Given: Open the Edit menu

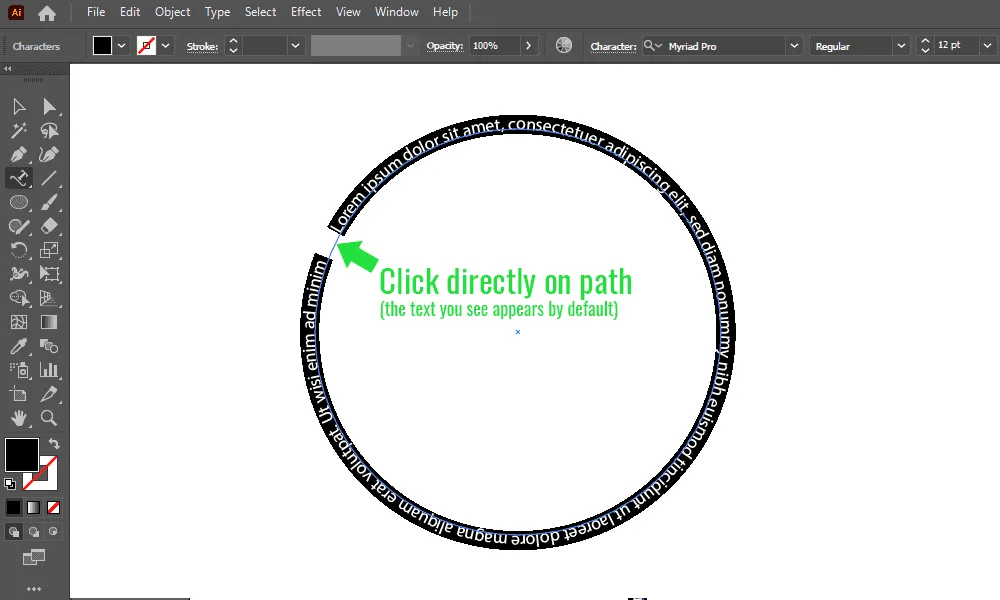Looking at the screenshot, I should pyautogui.click(x=130, y=12).
